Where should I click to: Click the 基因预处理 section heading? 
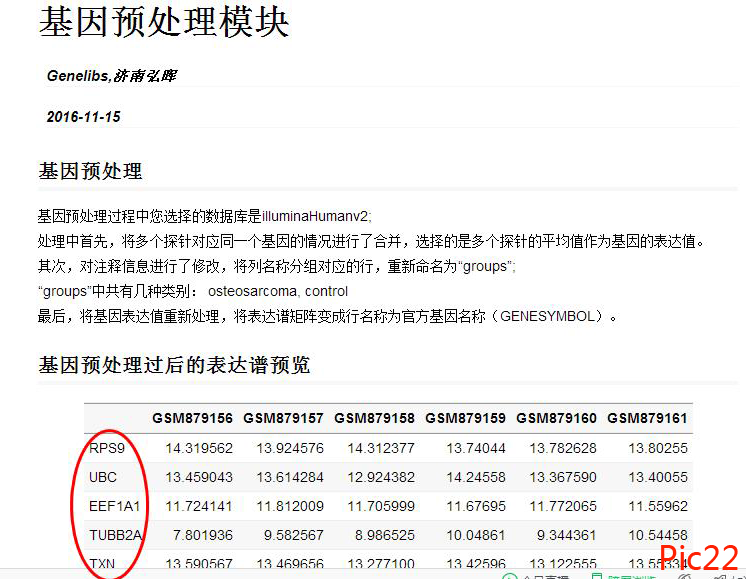pos(90,171)
